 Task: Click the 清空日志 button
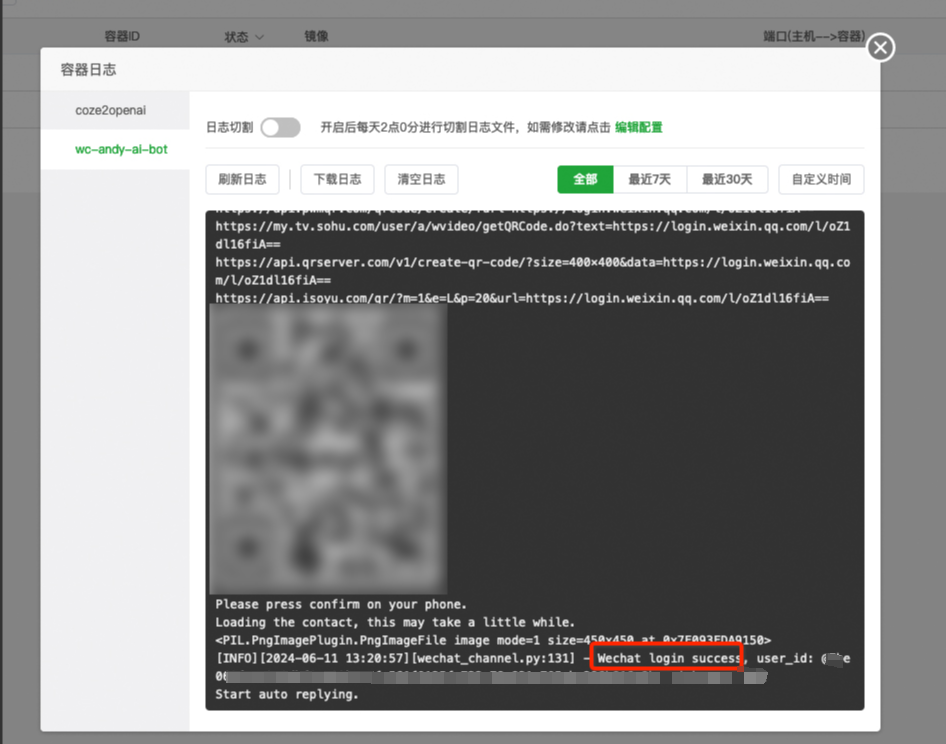click(421, 179)
